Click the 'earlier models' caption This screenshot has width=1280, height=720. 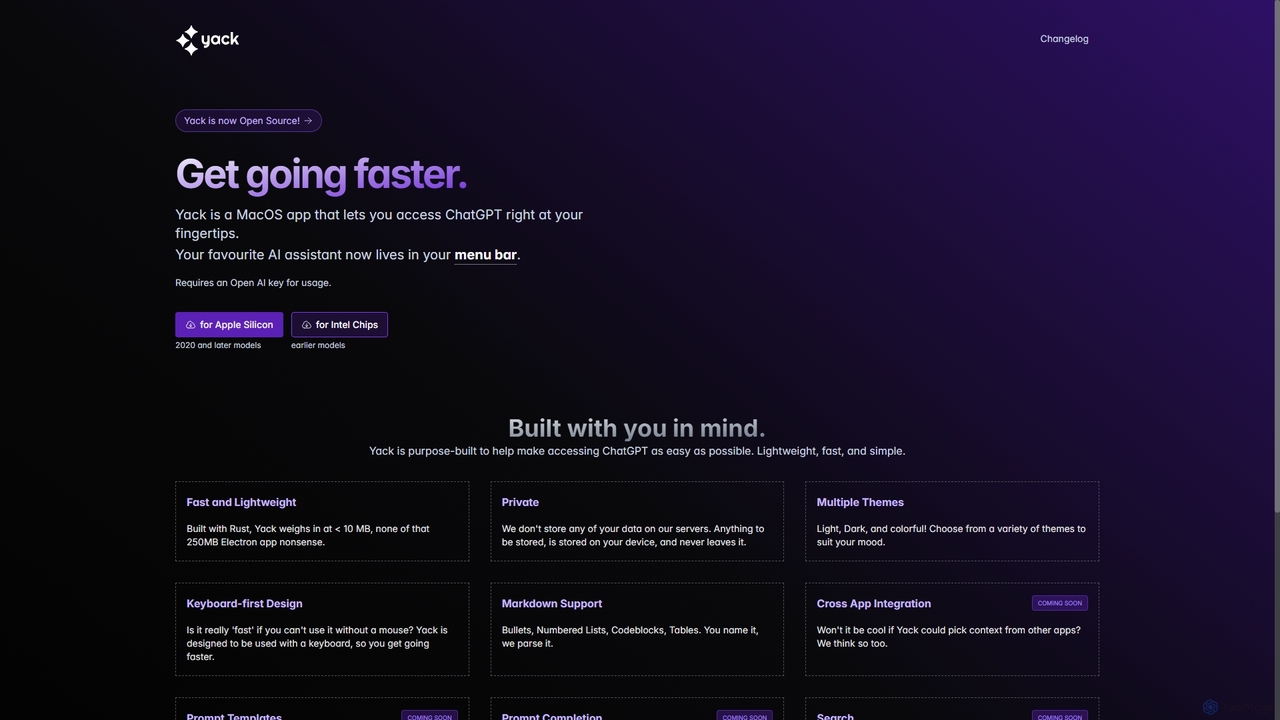coord(318,346)
